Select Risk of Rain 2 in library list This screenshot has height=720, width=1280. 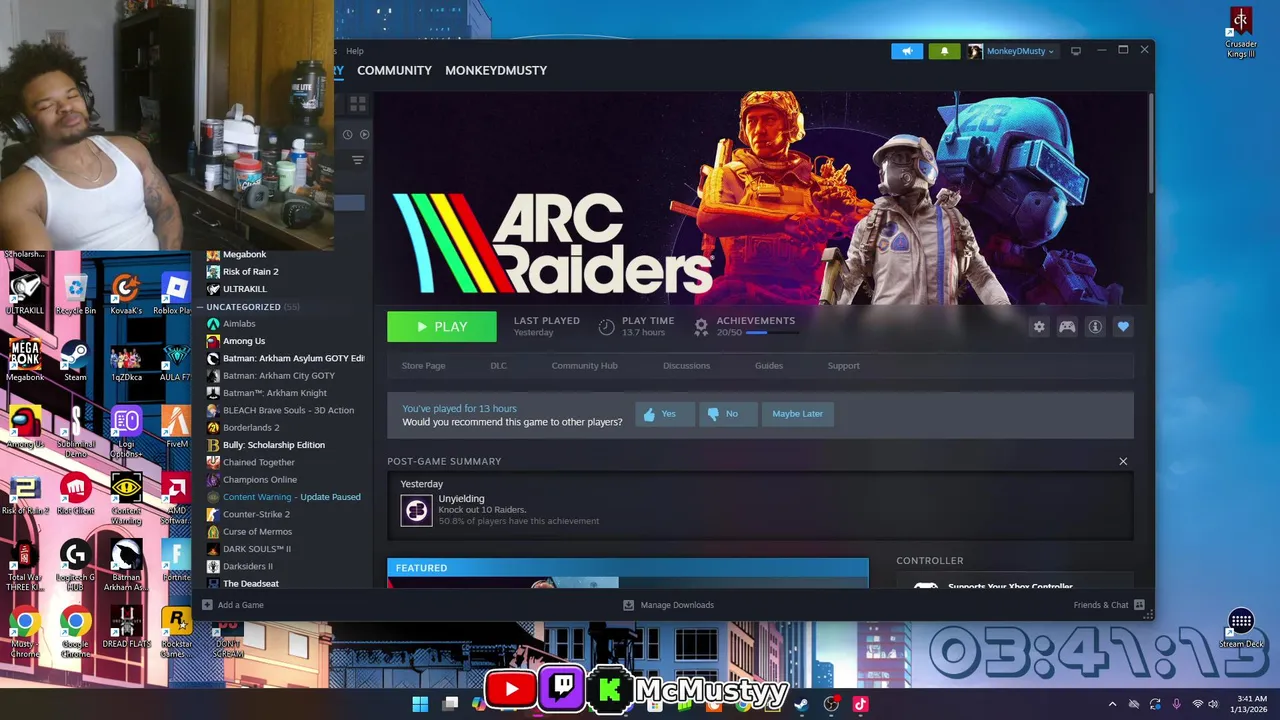(x=250, y=272)
